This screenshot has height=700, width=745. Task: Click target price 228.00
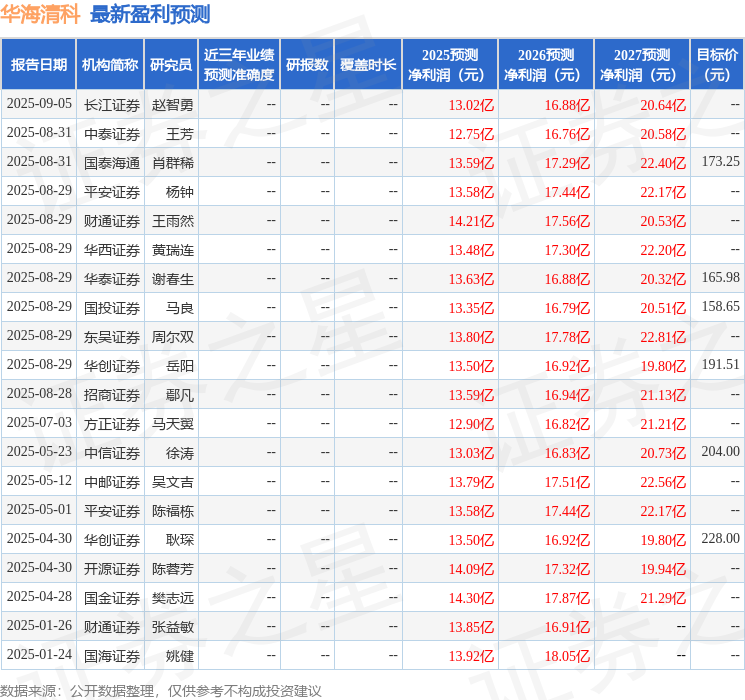click(721, 538)
